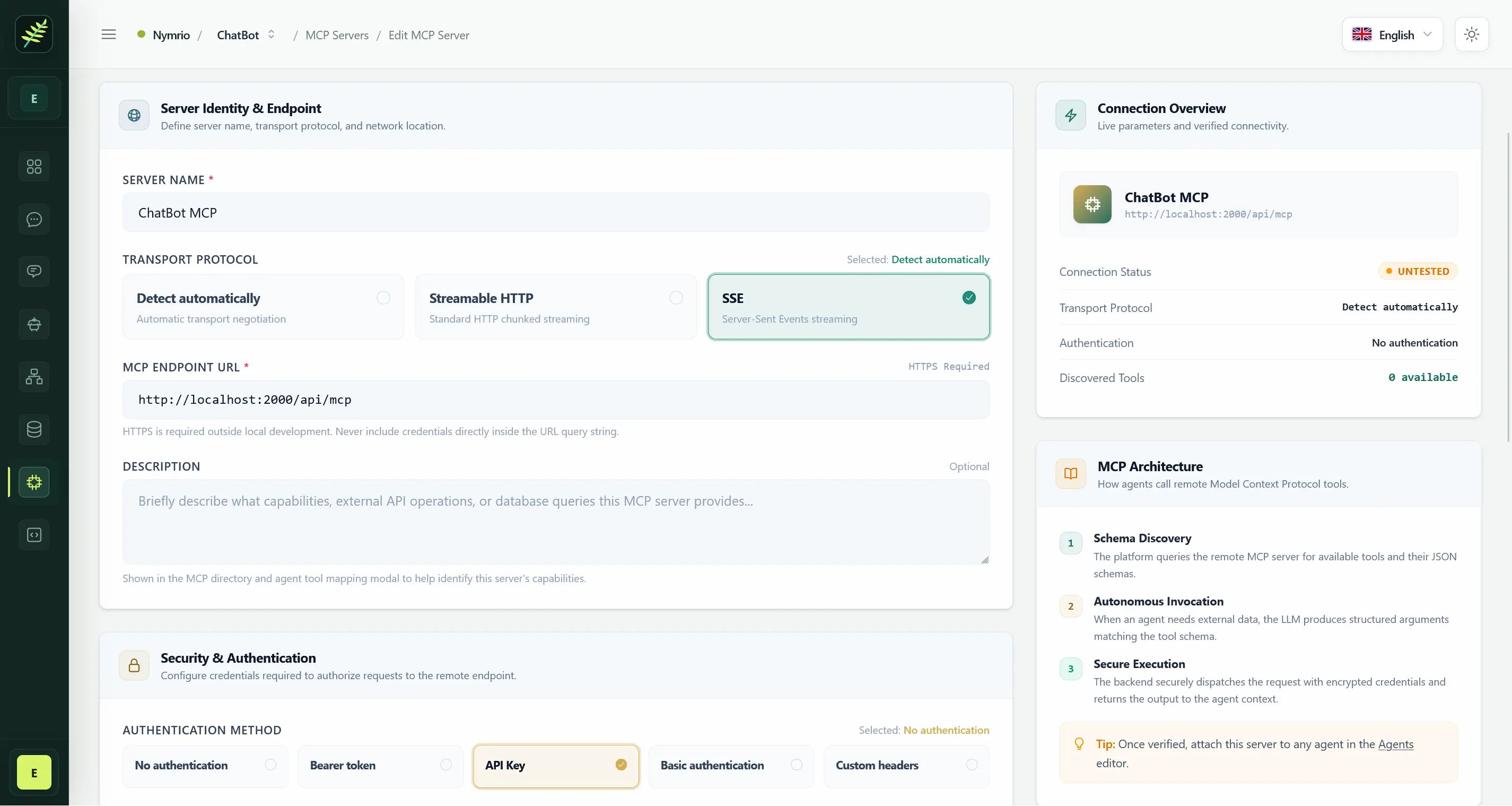Image resolution: width=1512 pixels, height=806 pixels.
Task: Click the lightning bolt Connection Overview icon
Action: click(1071, 116)
